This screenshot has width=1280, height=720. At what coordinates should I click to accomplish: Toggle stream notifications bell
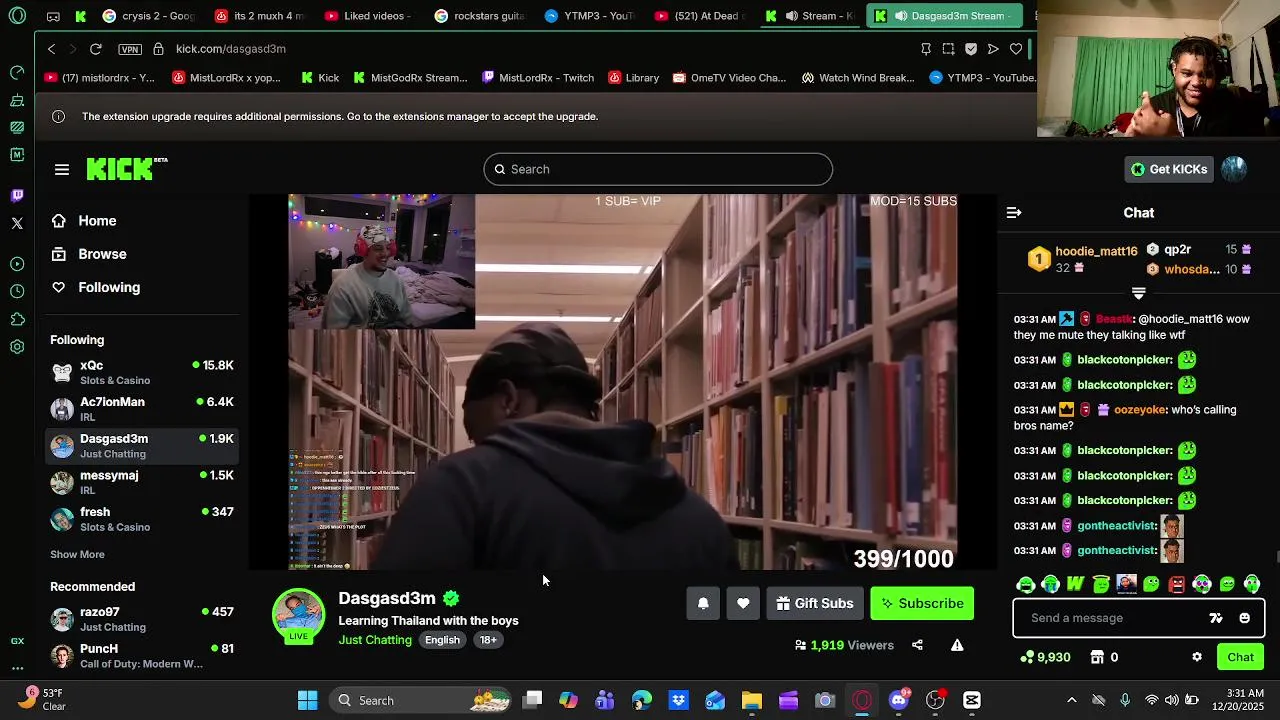pos(703,603)
